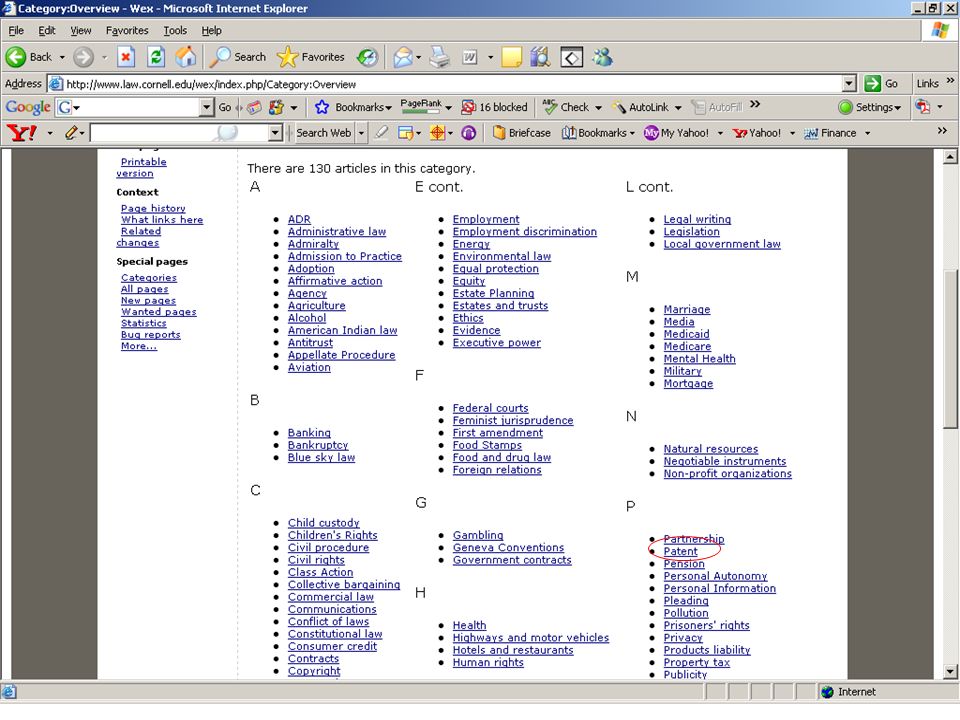Click the Forward navigation arrow icon
This screenshot has width=960, height=720.
(83, 57)
